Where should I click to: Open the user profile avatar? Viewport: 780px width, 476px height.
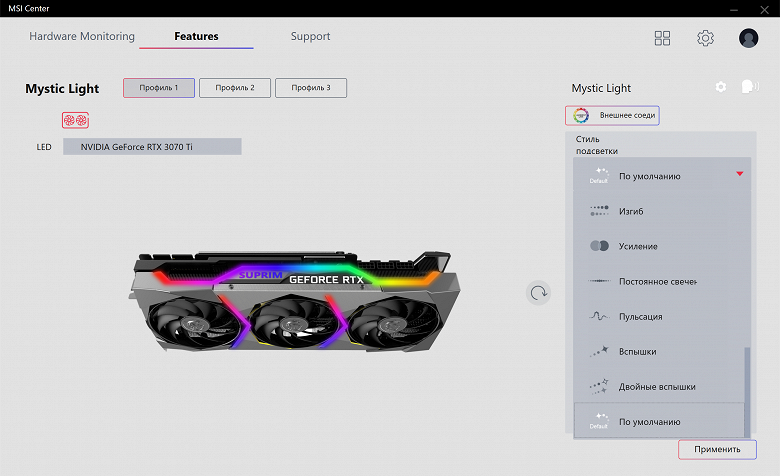click(x=748, y=38)
